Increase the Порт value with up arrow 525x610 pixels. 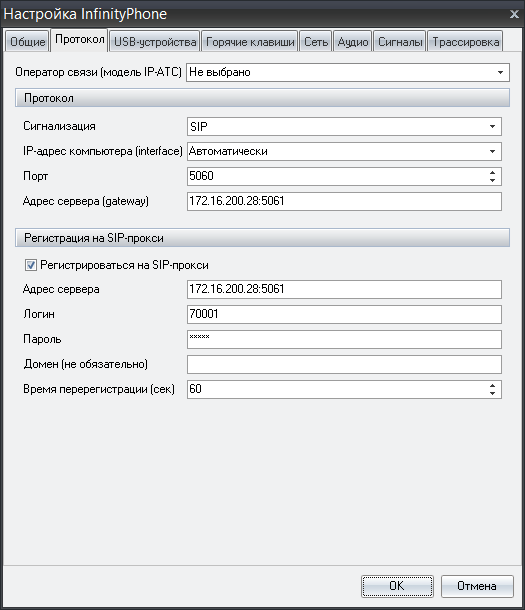[492, 172]
